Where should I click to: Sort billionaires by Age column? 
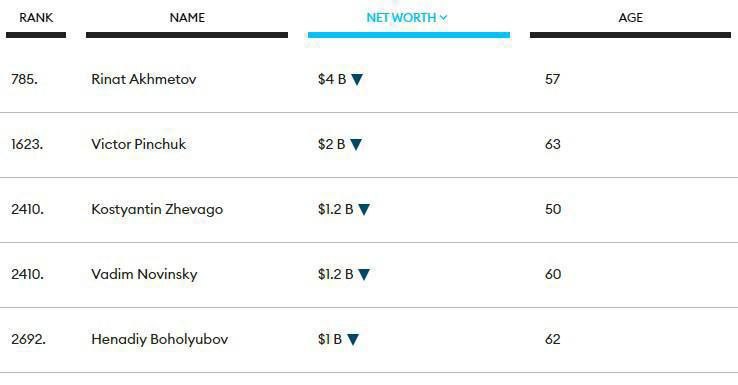(x=630, y=18)
